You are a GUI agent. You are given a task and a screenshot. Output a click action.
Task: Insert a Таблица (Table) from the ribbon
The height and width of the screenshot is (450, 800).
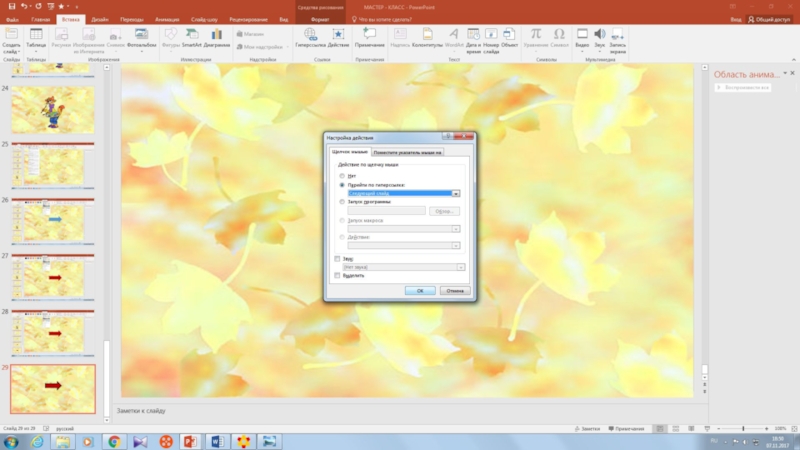(36, 38)
